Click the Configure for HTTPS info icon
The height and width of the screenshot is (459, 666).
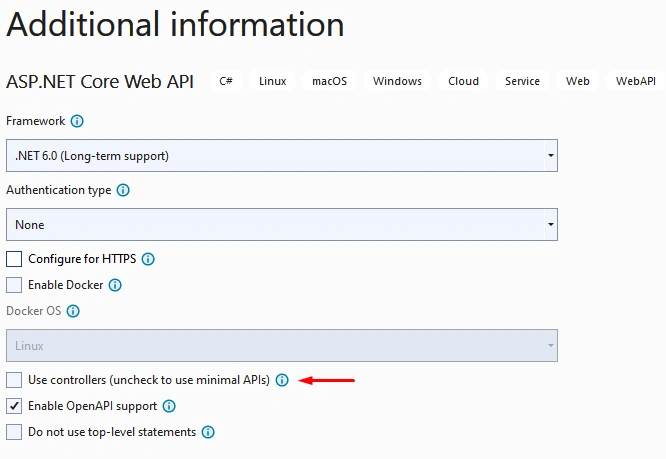148,259
